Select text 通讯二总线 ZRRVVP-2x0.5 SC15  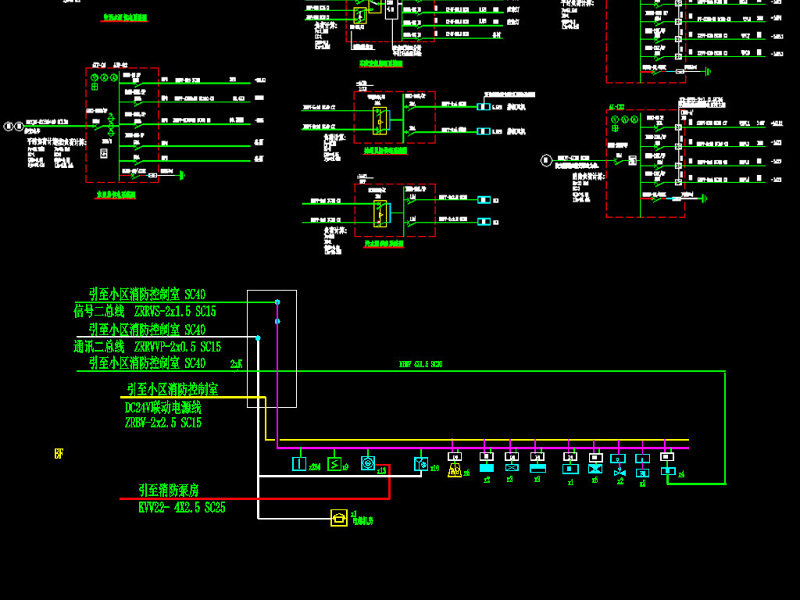pos(147,347)
